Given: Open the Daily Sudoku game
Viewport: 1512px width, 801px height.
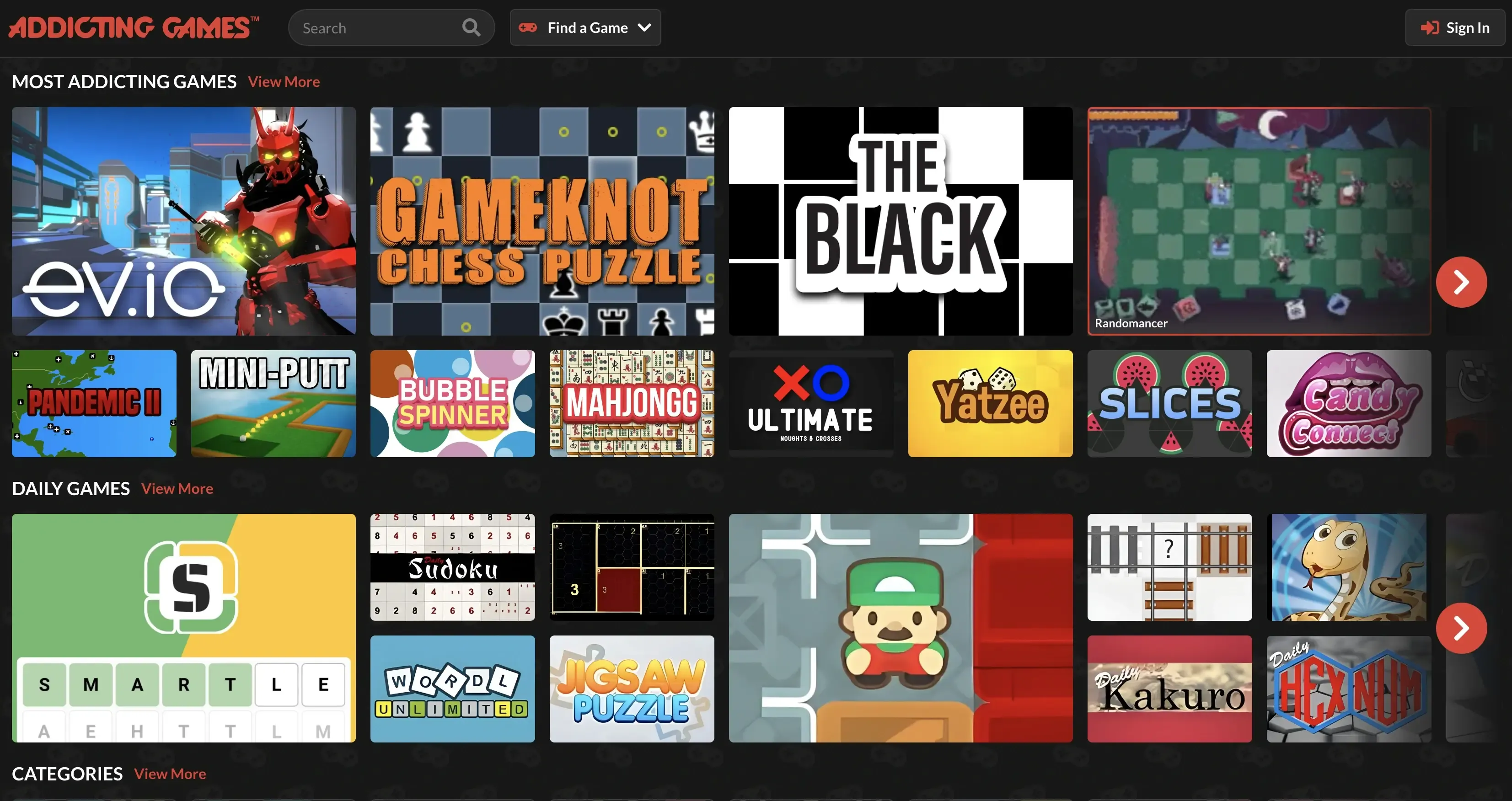Looking at the screenshot, I should (452, 567).
